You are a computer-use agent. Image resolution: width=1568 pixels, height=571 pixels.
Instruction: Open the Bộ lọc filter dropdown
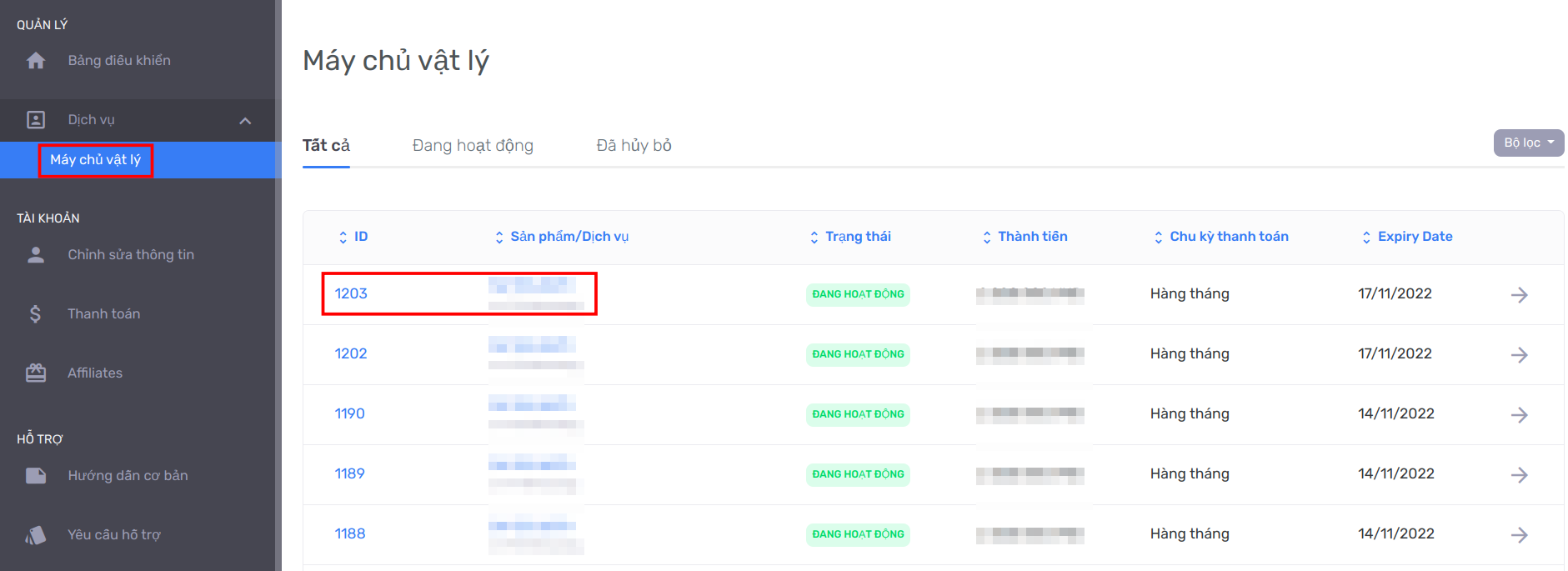point(1528,143)
